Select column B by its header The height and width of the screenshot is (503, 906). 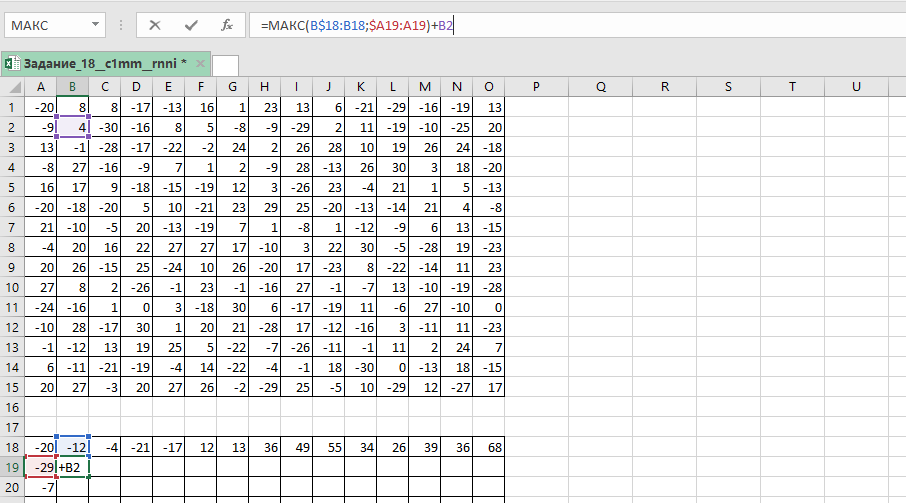[x=73, y=87]
